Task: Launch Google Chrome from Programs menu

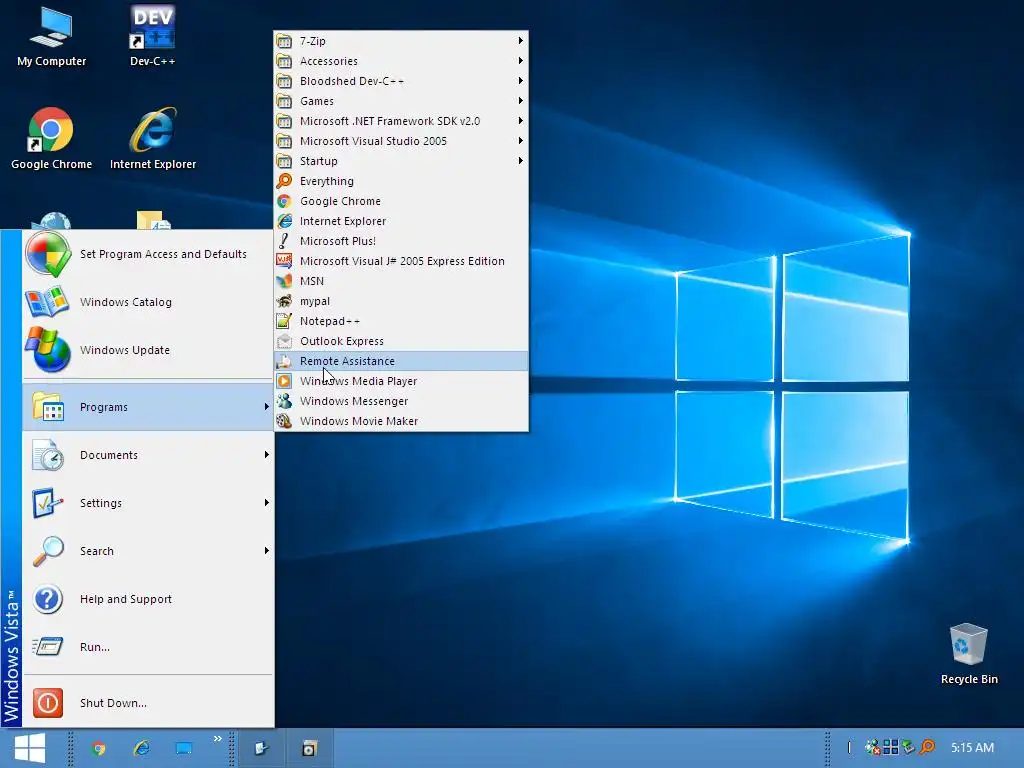Action: (401, 201)
